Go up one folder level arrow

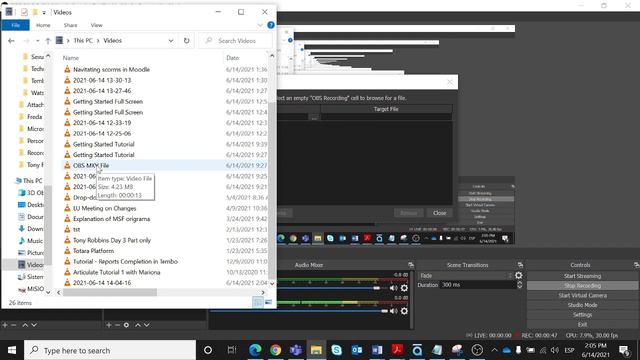pyautogui.click(x=48, y=41)
